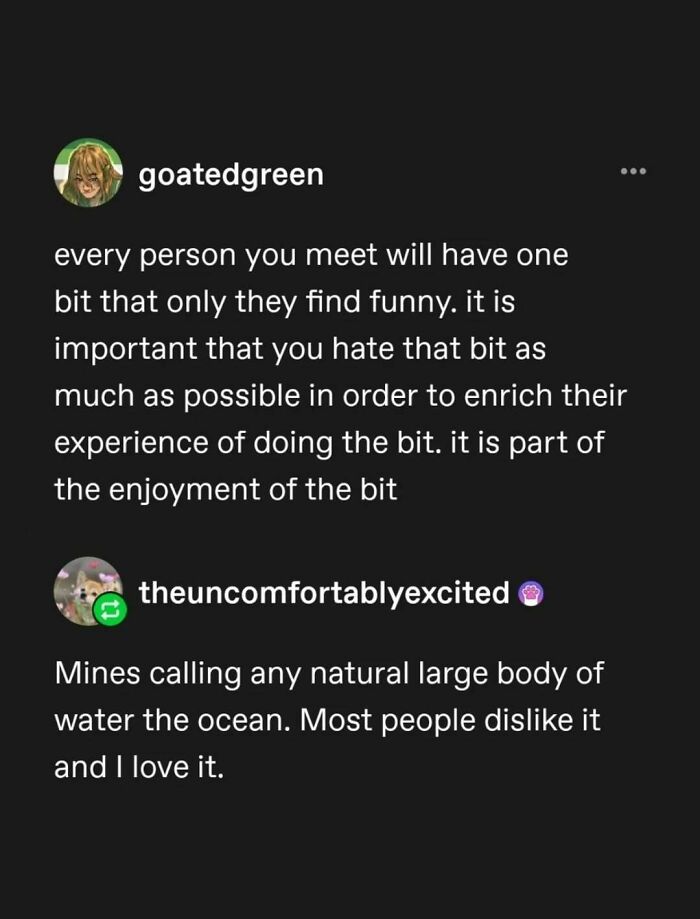The width and height of the screenshot is (700, 919).
Task: Open the goatedgreen username link
Action: pos(230,173)
